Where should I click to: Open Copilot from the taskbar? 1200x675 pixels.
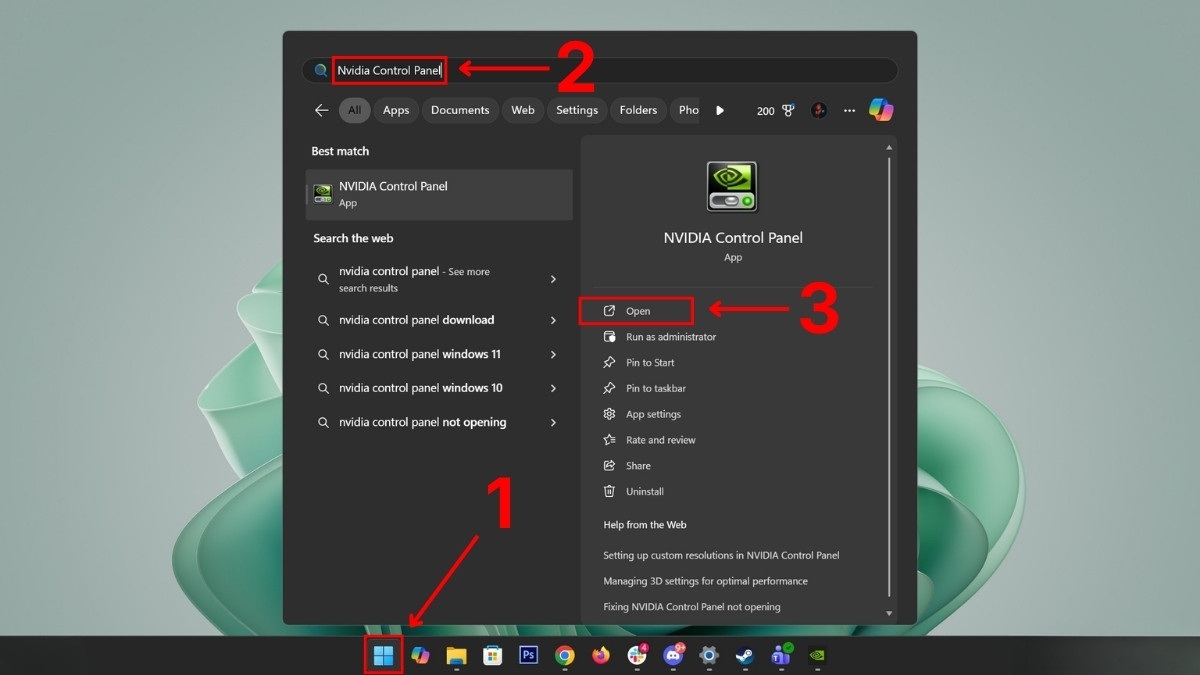pos(420,656)
